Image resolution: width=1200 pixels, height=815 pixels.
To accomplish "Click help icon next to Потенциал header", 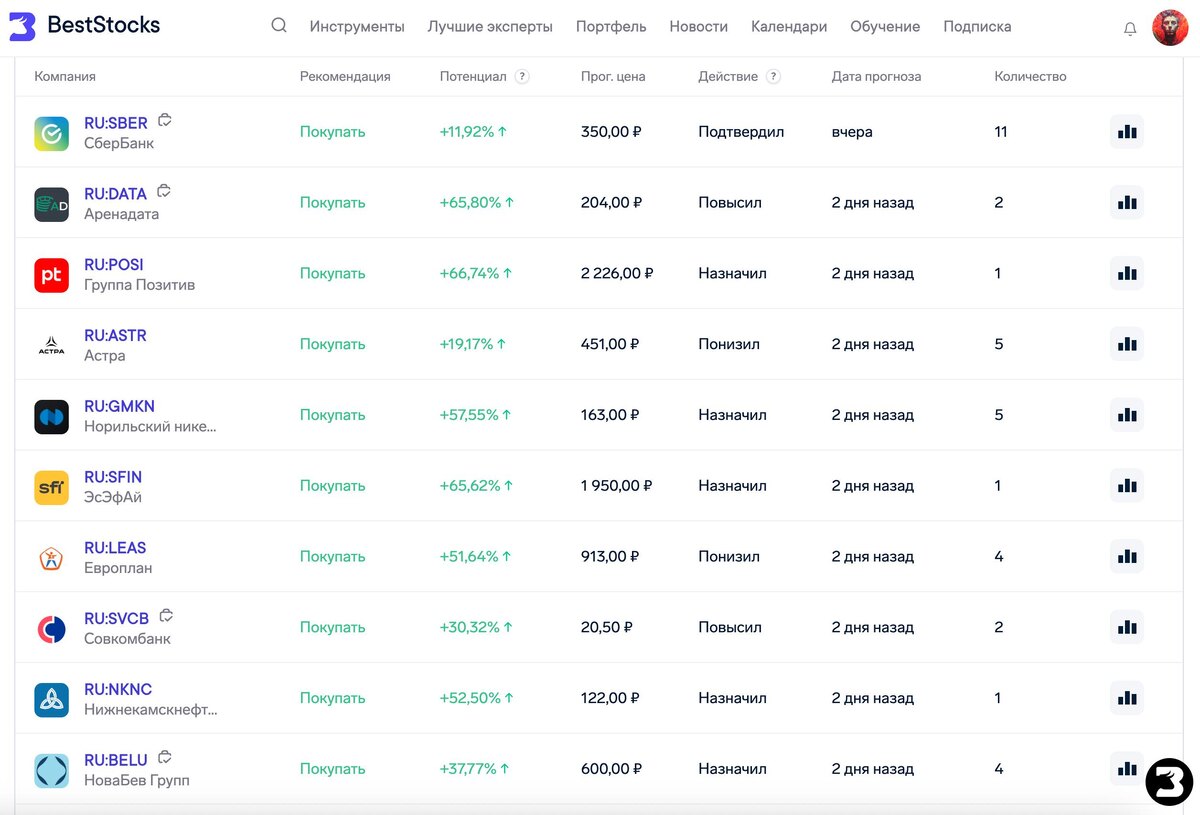I will pyautogui.click(x=522, y=76).
